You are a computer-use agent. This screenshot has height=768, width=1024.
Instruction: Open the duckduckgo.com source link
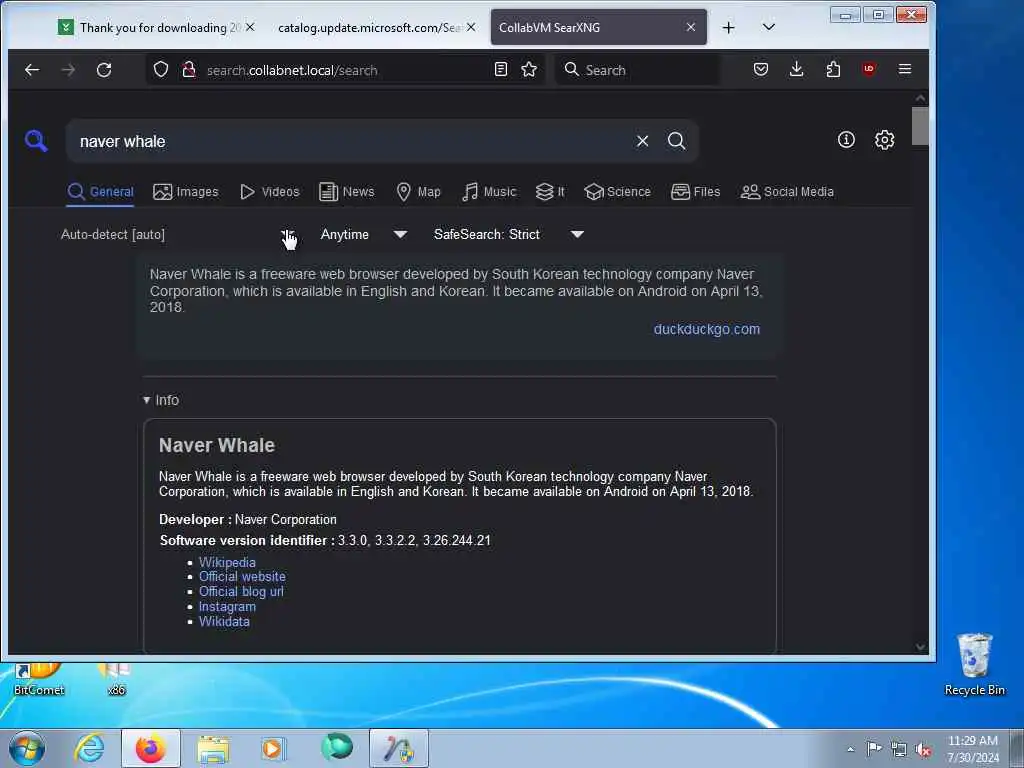click(x=707, y=329)
